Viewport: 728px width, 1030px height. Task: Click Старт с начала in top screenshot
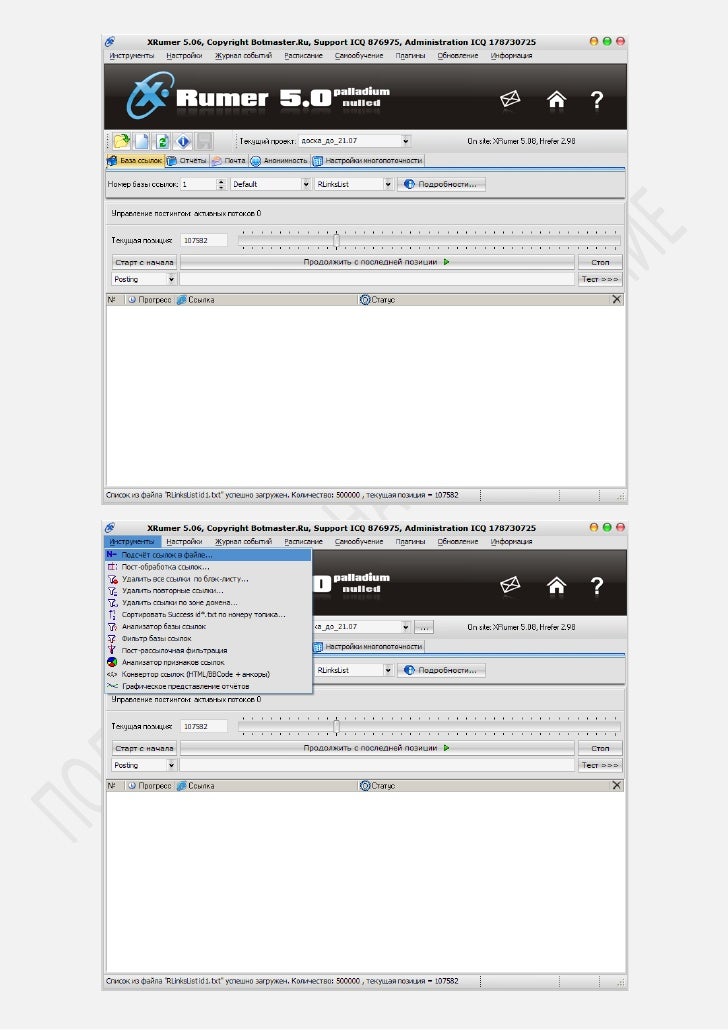coord(144,262)
